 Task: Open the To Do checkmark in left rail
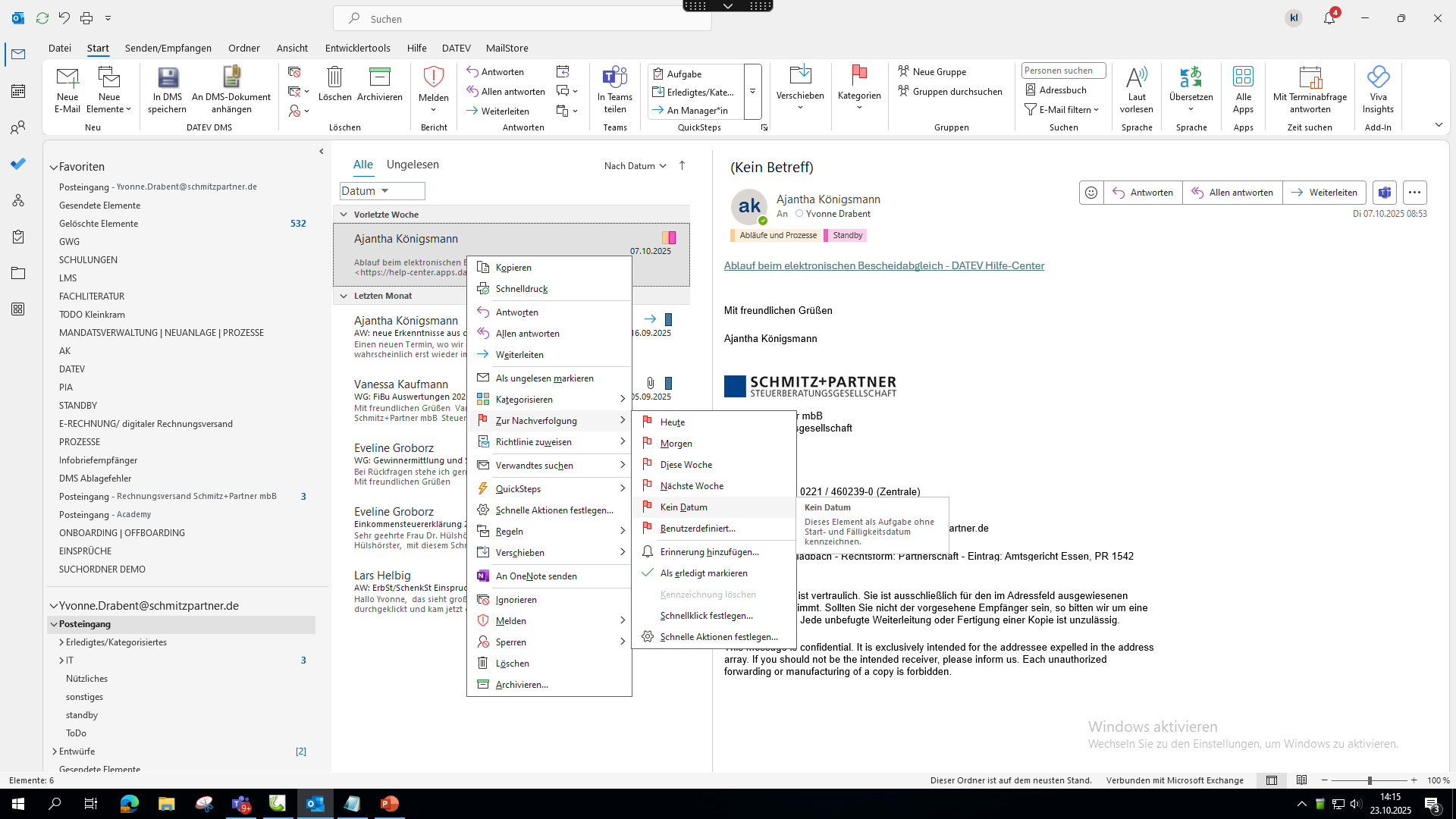click(x=18, y=164)
